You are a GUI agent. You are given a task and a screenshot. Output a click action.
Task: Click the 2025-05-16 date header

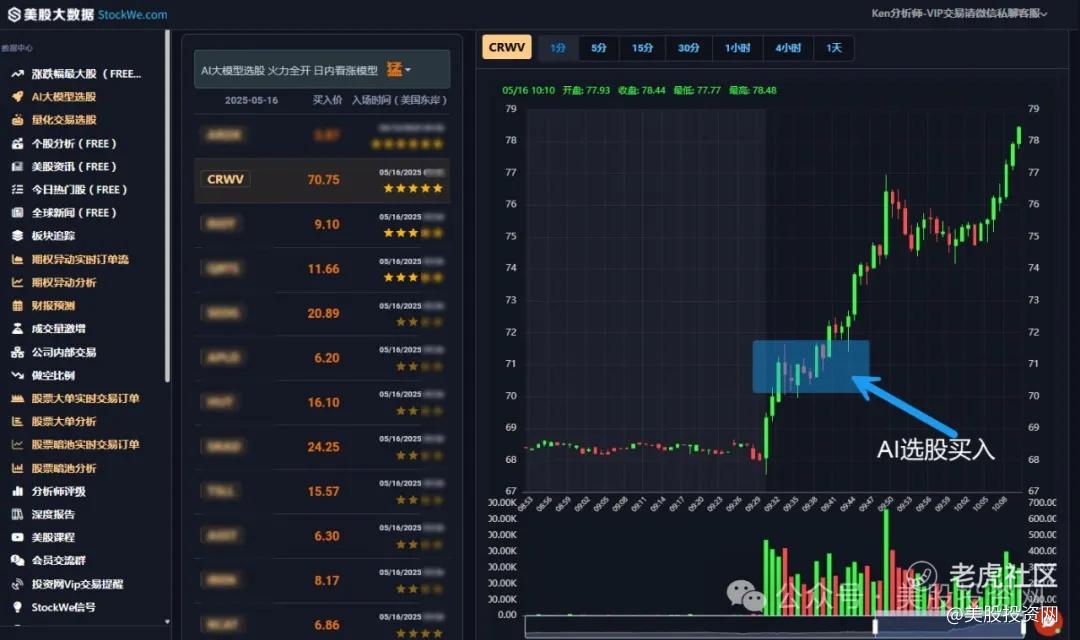point(251,101)
